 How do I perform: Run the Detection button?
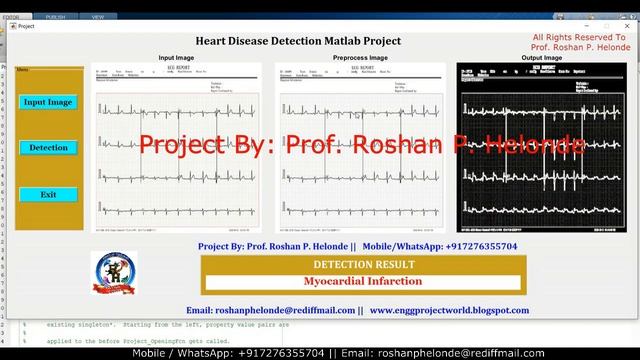click(48, 148)
